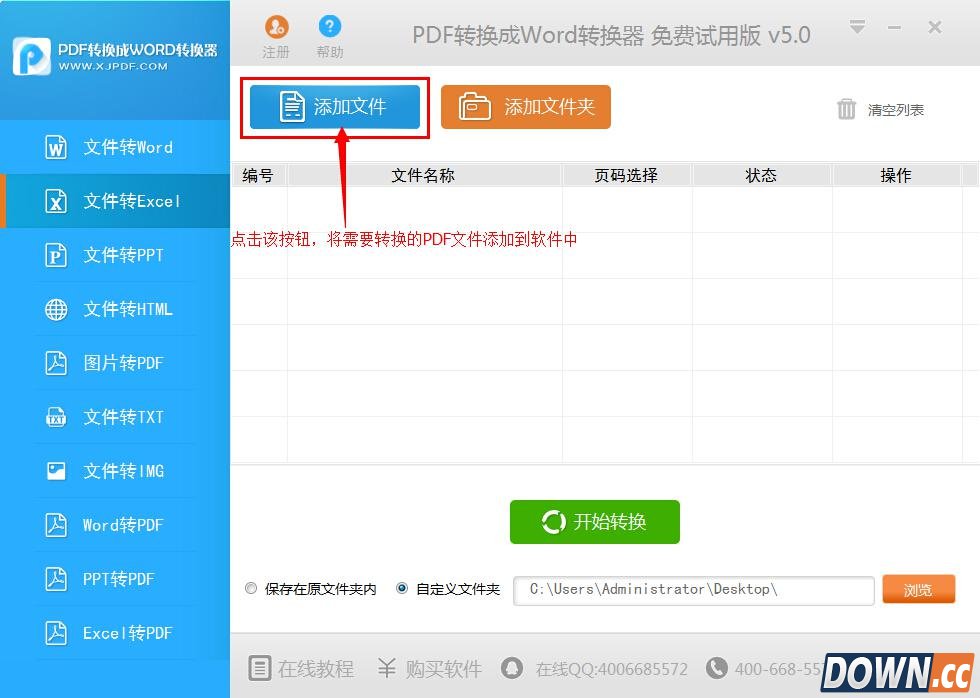
Task: Click the 添加文件 button to add files
Action: tap(334, 108)
